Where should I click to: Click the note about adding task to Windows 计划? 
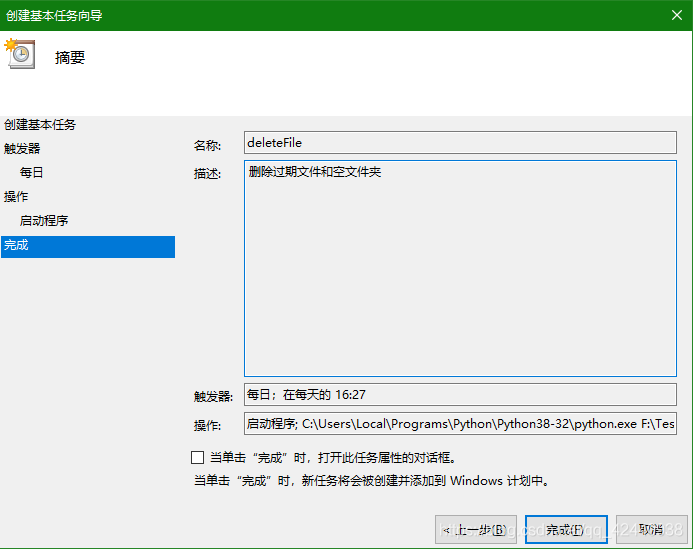tap(372, 480)
